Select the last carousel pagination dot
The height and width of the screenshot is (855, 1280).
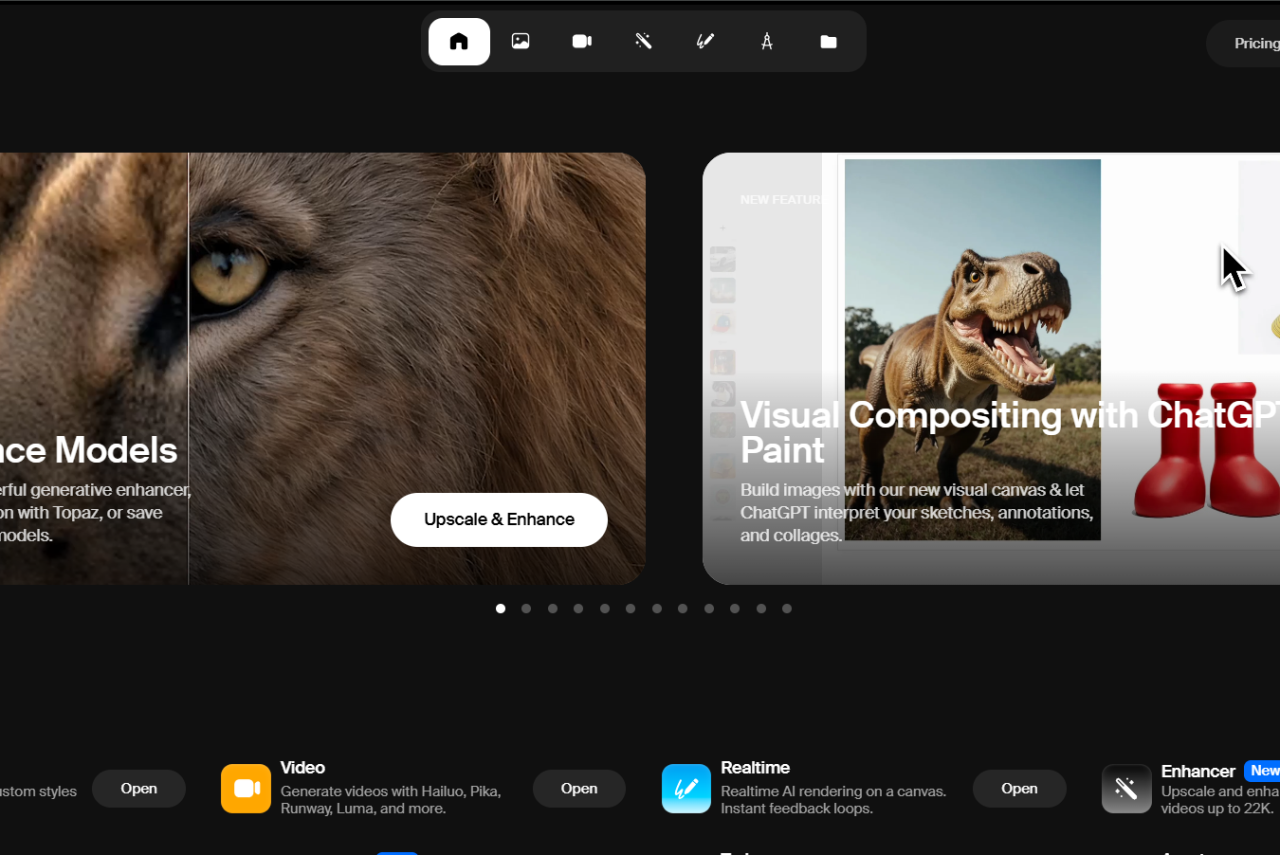click(x=787, y=608)
